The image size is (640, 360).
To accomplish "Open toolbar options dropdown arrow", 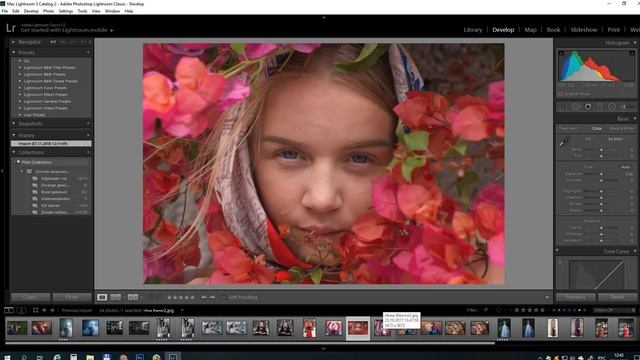I will pos(547,298).
